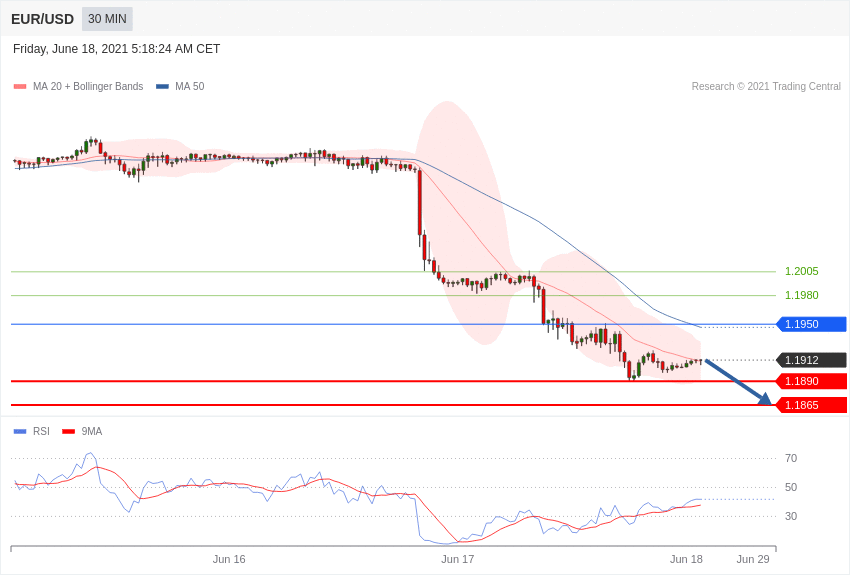The width and height of the screenshot is (850, 576).
Task: Select the black 1.1912 current price tag
Action: [x=811, y=360]
